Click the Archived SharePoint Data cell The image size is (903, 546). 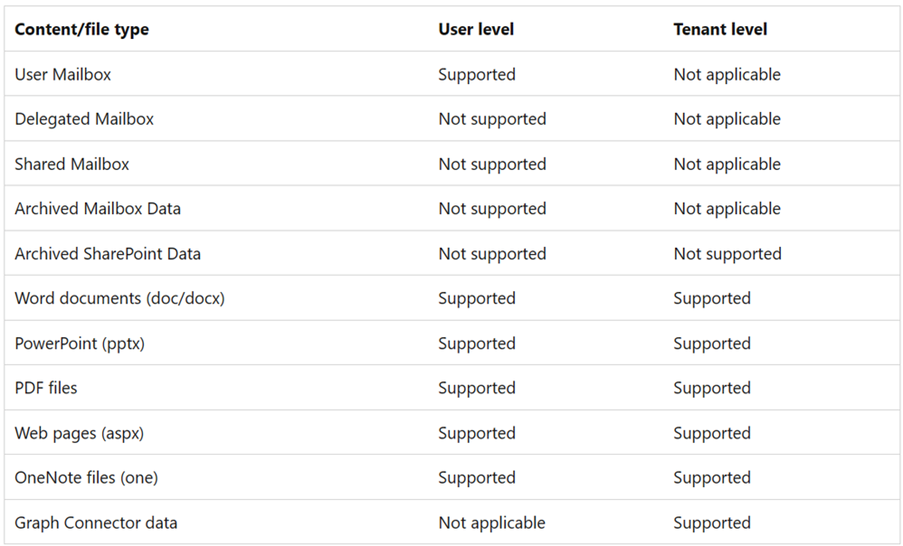tap(108, 253)
